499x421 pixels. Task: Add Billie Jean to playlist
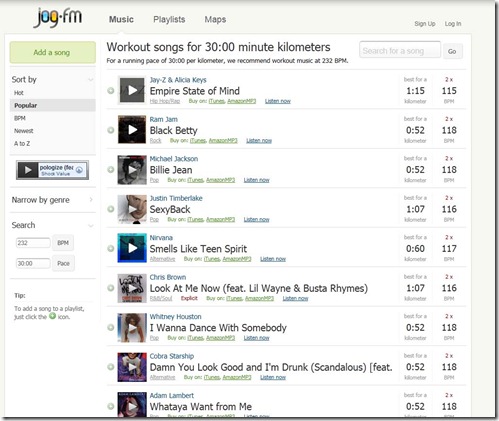(111, 170)
